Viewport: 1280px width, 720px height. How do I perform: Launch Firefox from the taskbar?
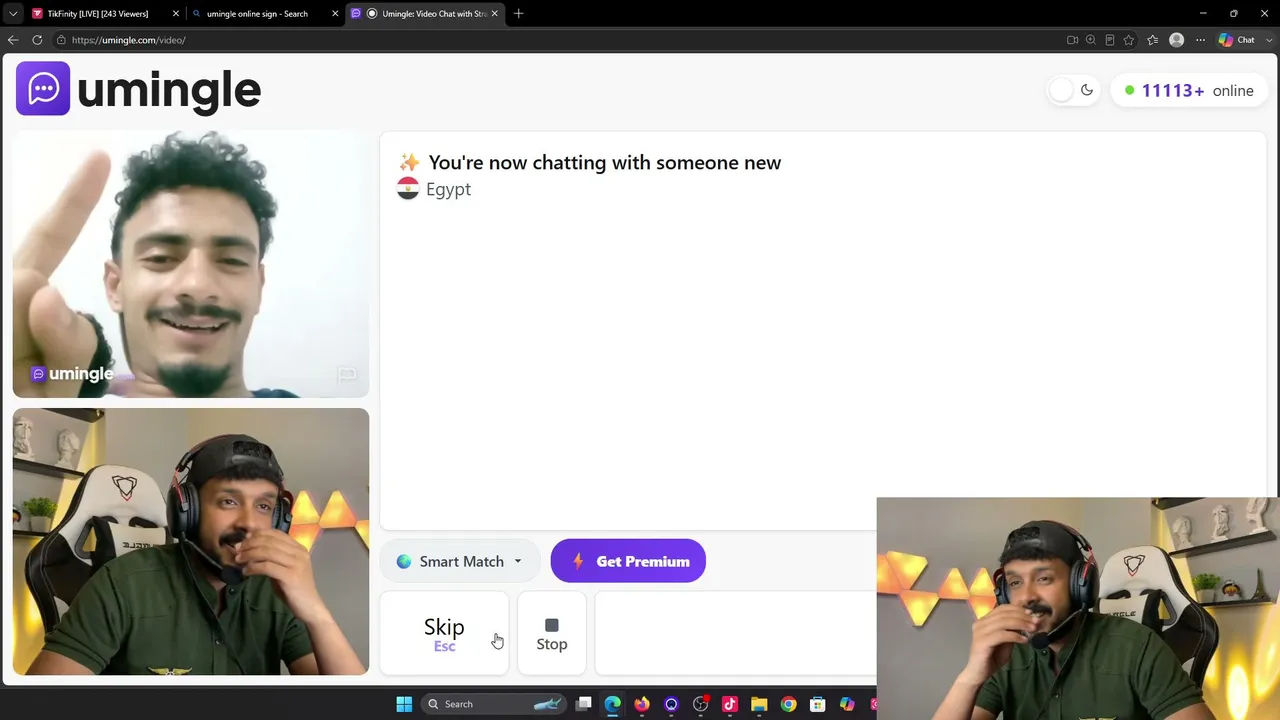pyautogui.click(x=642, y=704)
